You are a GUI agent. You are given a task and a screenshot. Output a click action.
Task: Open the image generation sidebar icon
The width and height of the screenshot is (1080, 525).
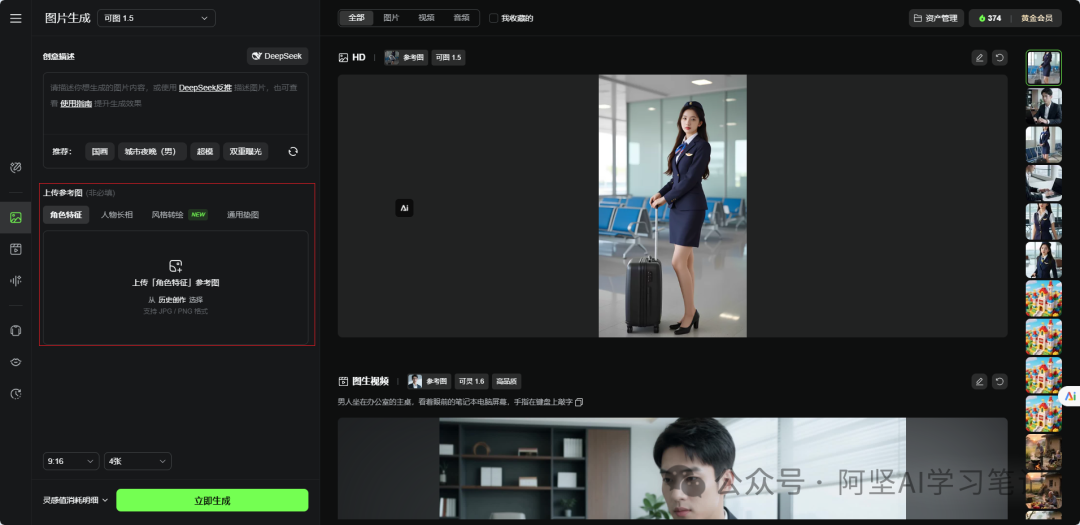click(x=16, y=218)
